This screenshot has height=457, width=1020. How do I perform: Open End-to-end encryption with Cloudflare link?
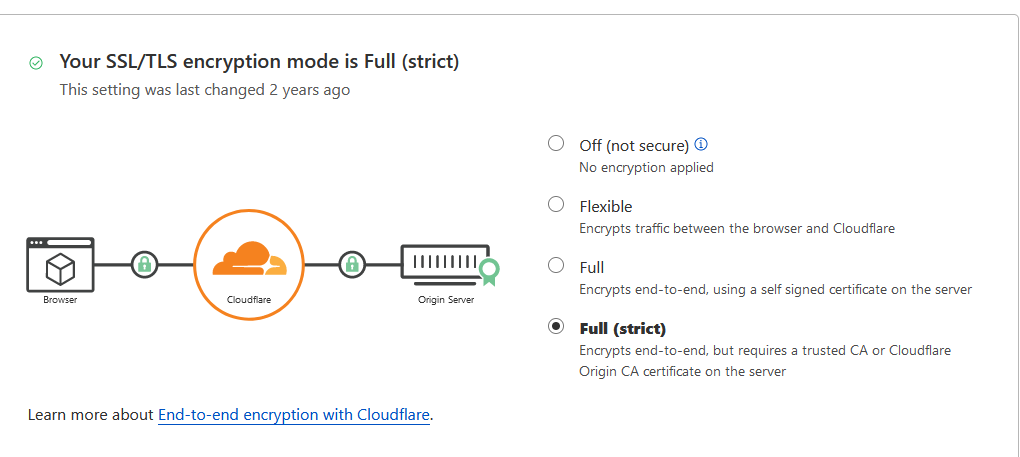tap(294, 414)
